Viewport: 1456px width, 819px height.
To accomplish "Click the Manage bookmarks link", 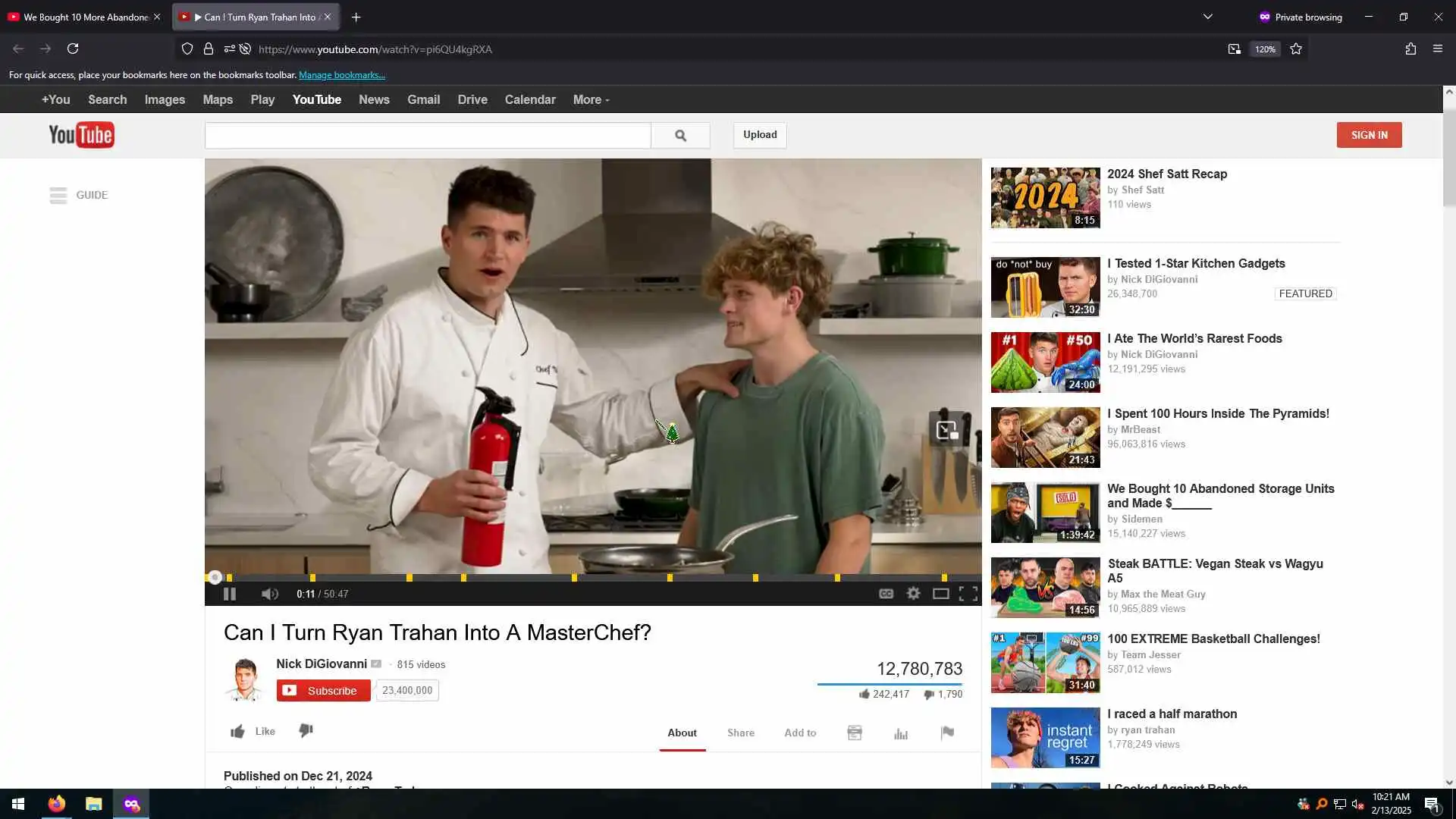I will pos(341,75).
